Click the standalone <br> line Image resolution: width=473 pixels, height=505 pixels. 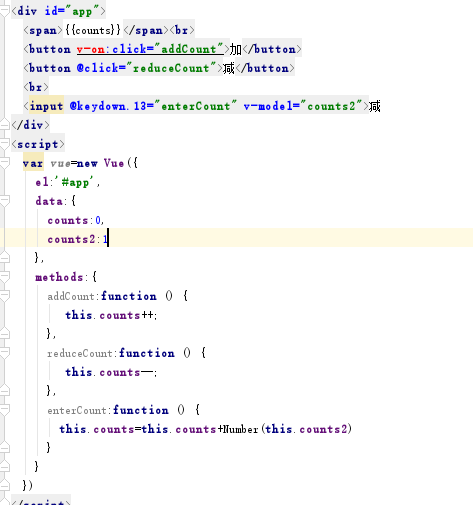point(36,87)
